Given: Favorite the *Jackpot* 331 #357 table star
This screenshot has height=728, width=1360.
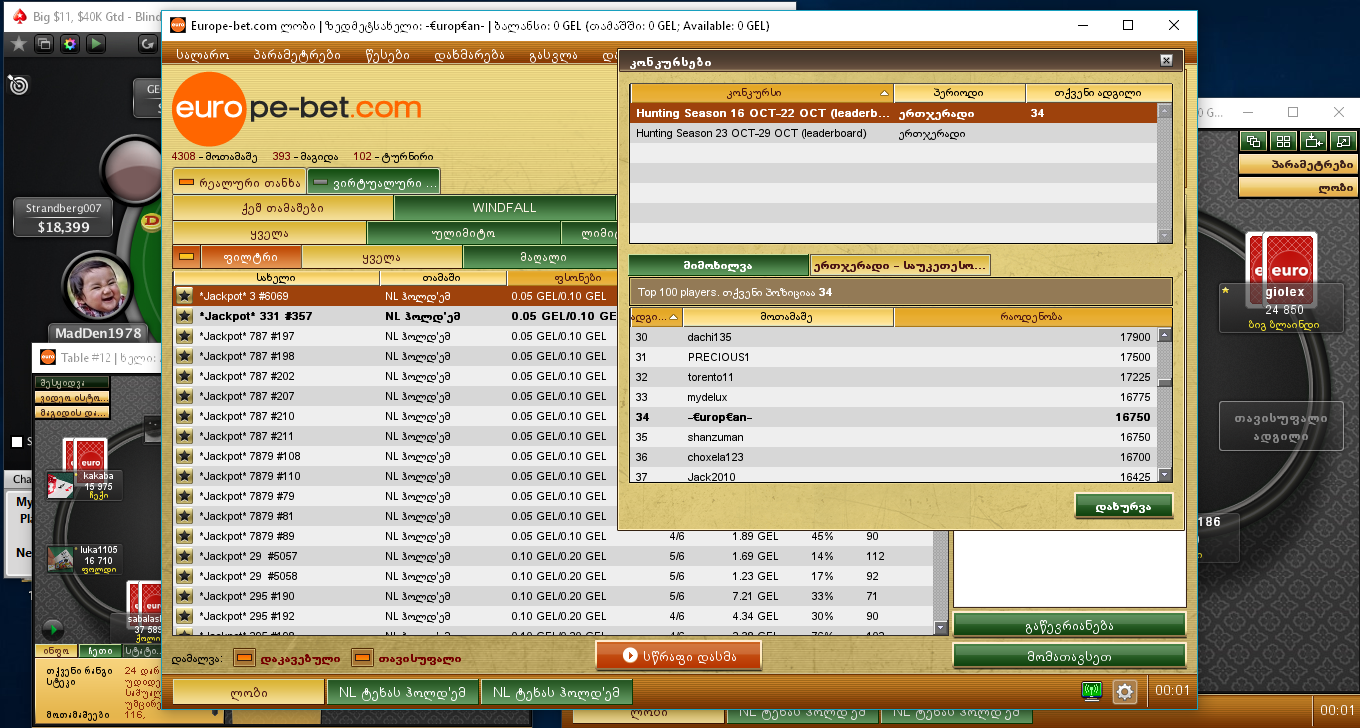Looking at the screenshot, I should pyautogui.click(x=184, y=316).
